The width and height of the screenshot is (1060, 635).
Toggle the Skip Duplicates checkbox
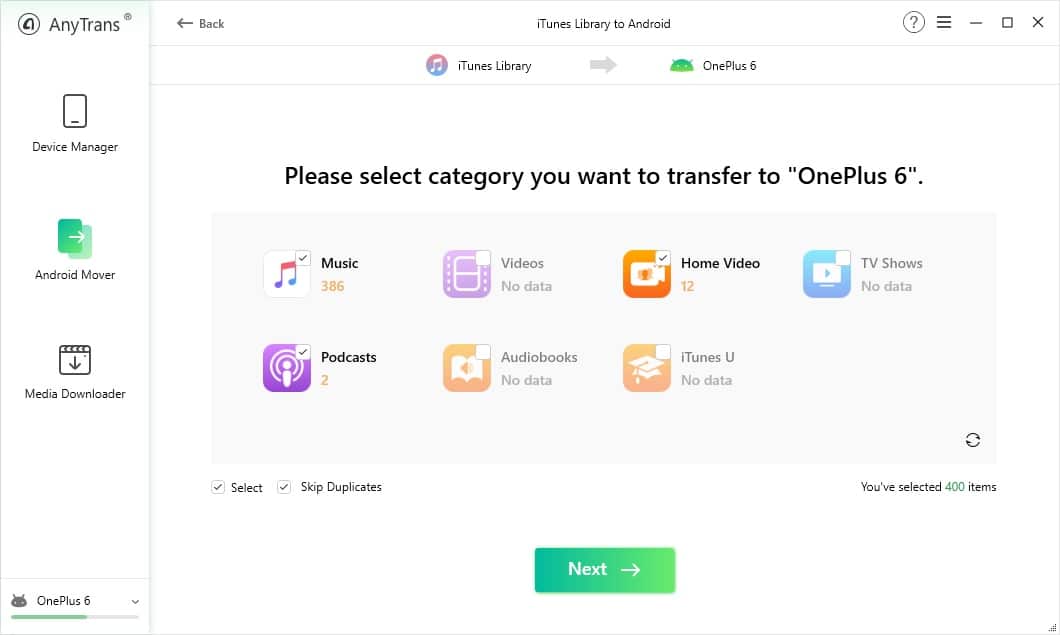pyautogui.click(x=284, y=487)
